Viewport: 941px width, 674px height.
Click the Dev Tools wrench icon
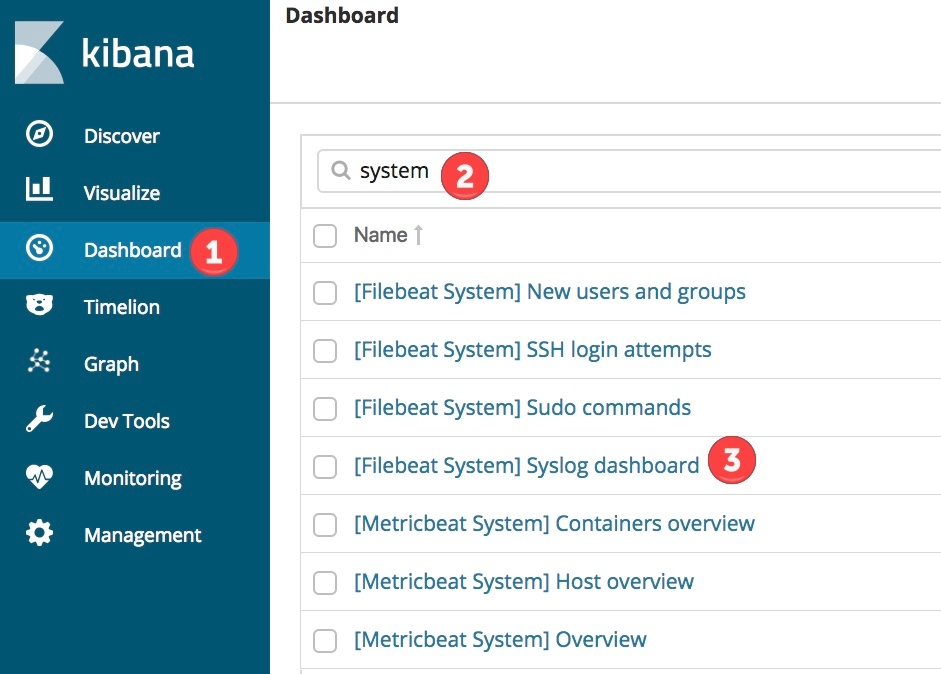point(40,418)
